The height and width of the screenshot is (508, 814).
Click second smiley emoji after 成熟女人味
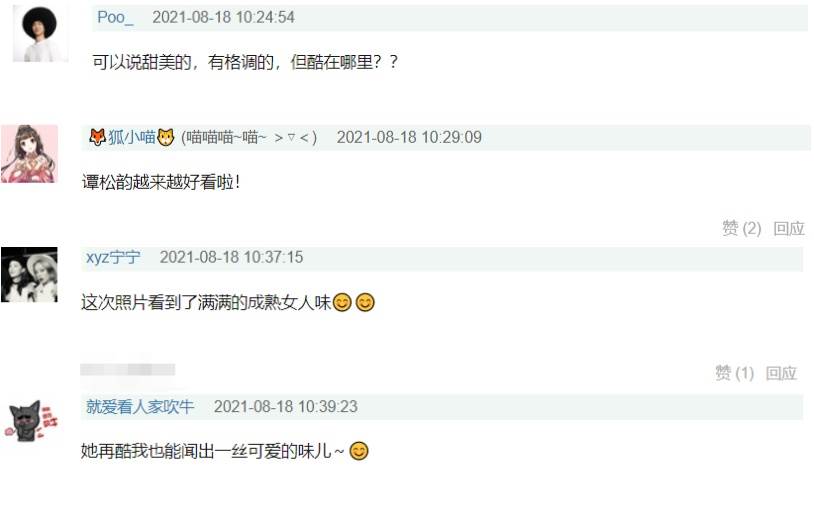(x=365, y=302)
